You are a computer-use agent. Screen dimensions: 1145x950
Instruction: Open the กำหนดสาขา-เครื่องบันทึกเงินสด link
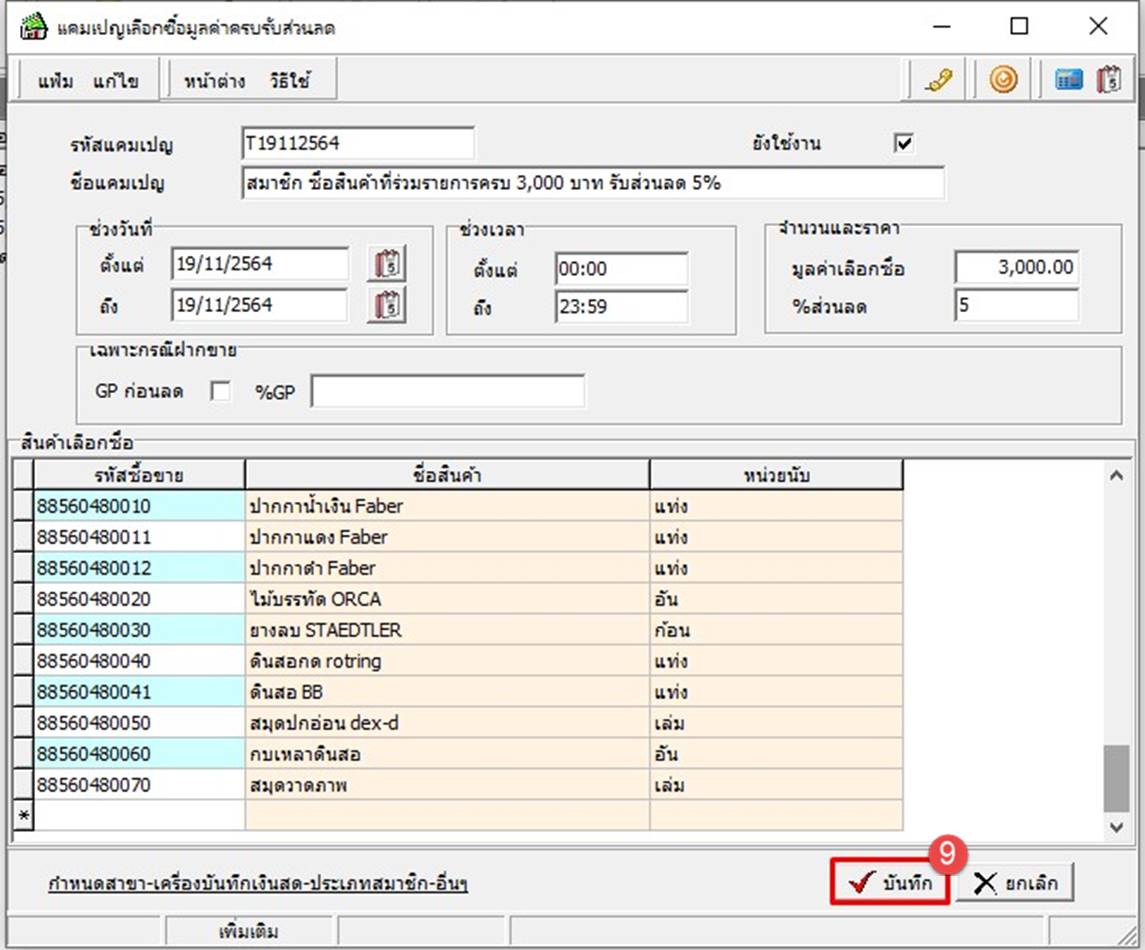(x=258, y=884)
